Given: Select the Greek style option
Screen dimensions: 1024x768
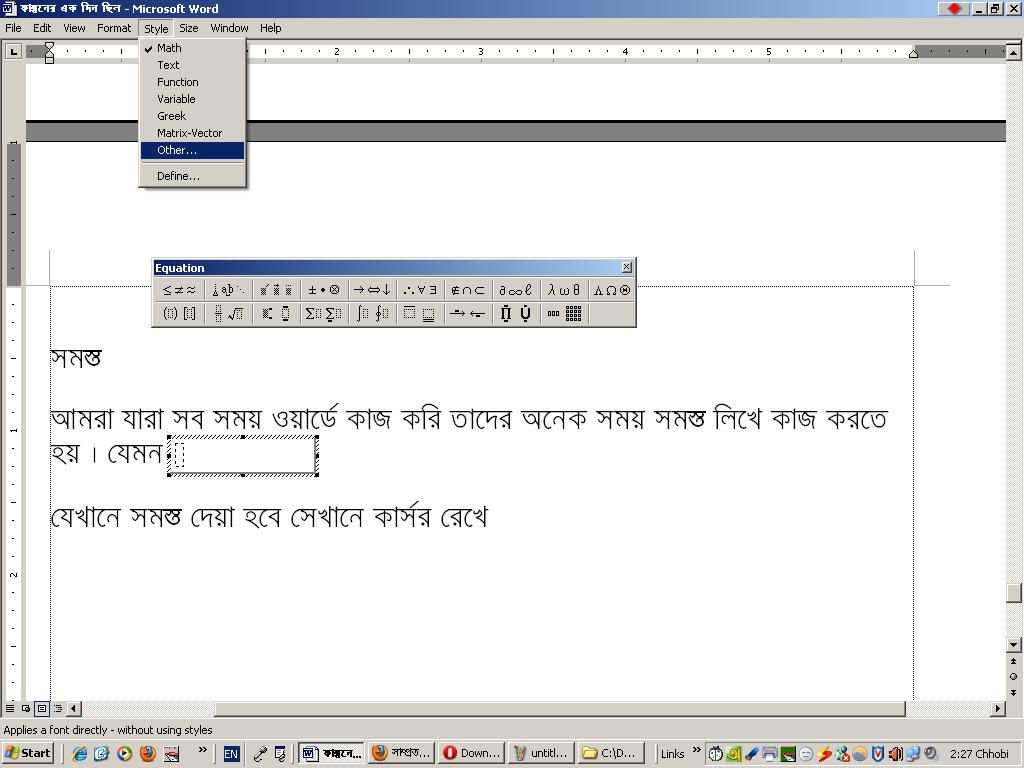Looking at the screenshot, I should tap(171, 116).
